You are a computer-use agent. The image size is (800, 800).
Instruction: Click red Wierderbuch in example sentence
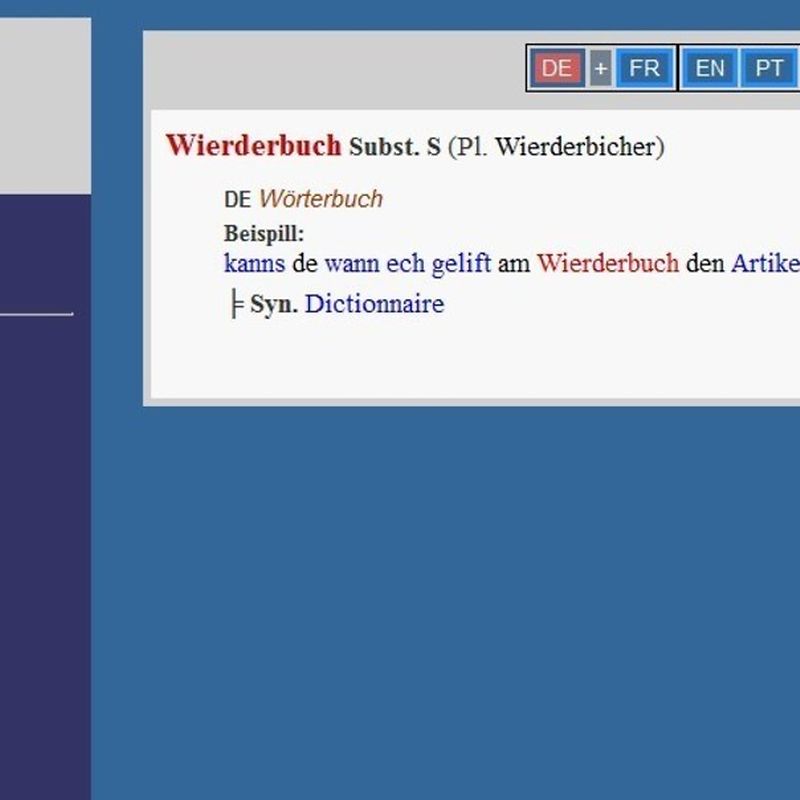tap(608, 263)
